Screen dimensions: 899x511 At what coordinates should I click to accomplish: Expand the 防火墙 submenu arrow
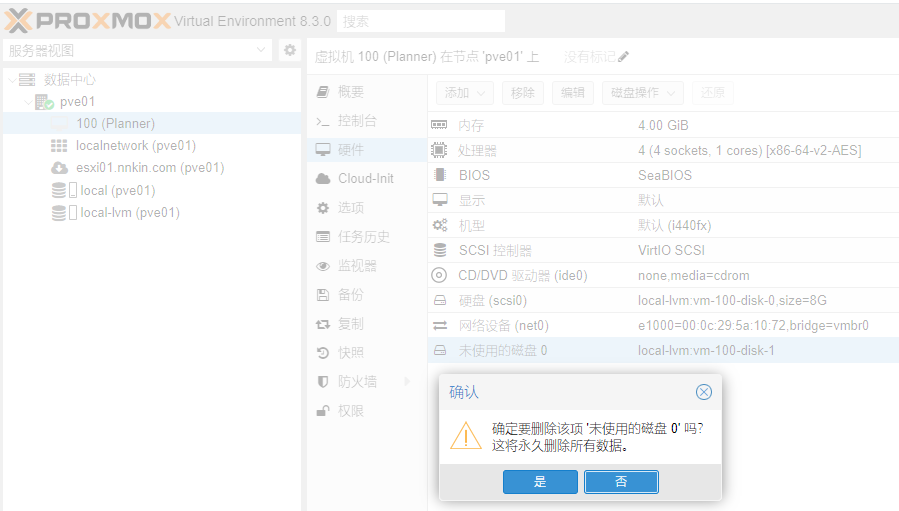point(407,381)
